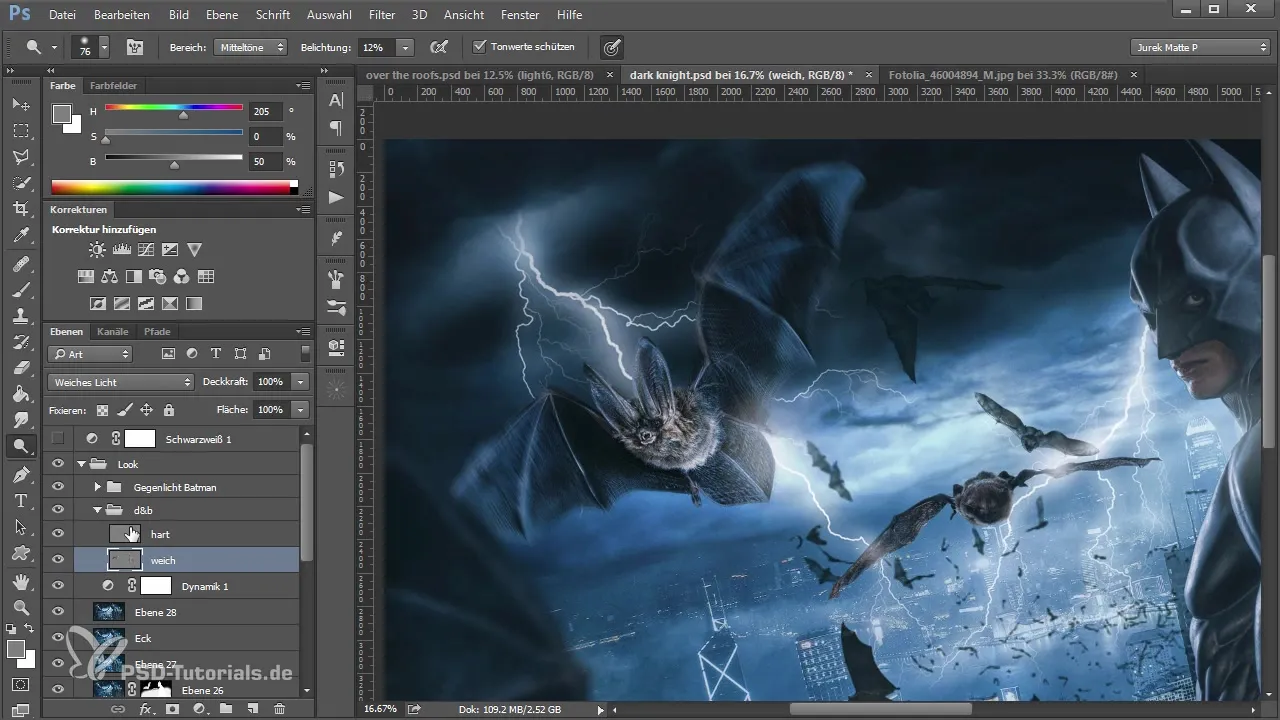This screenshot has width=1280, height=720.
Task: Select the Pen tool
Action: pos(20,474)
